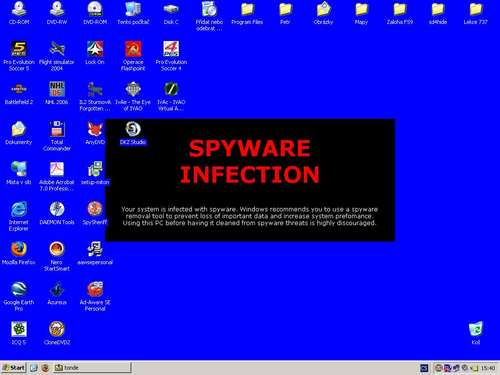Select the Pro Evolution Soccer 5 icon

point(19,49)
